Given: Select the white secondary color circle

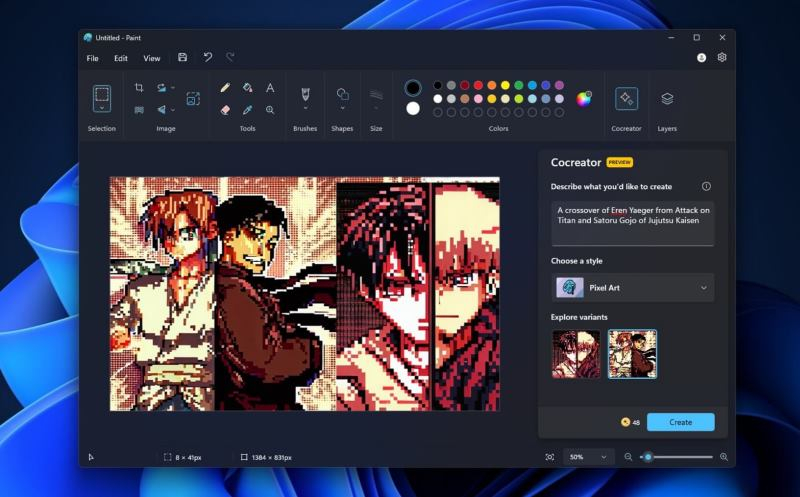Looking at the screenshot, I should click(413, 108).
